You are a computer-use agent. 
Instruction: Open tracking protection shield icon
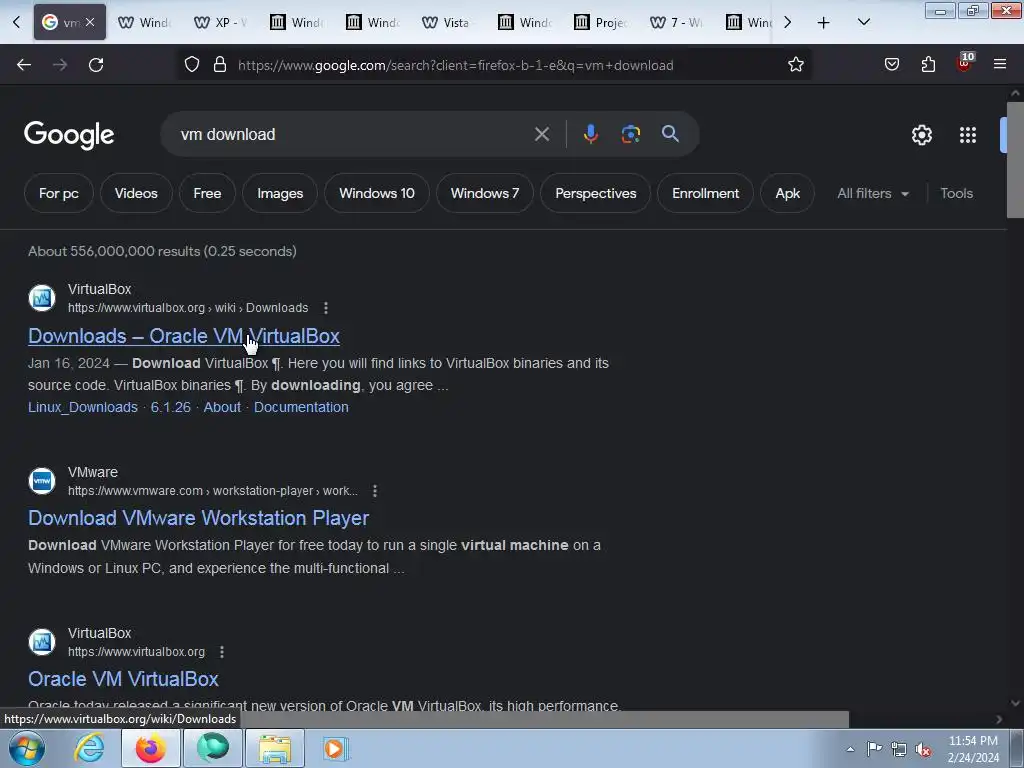191,65
